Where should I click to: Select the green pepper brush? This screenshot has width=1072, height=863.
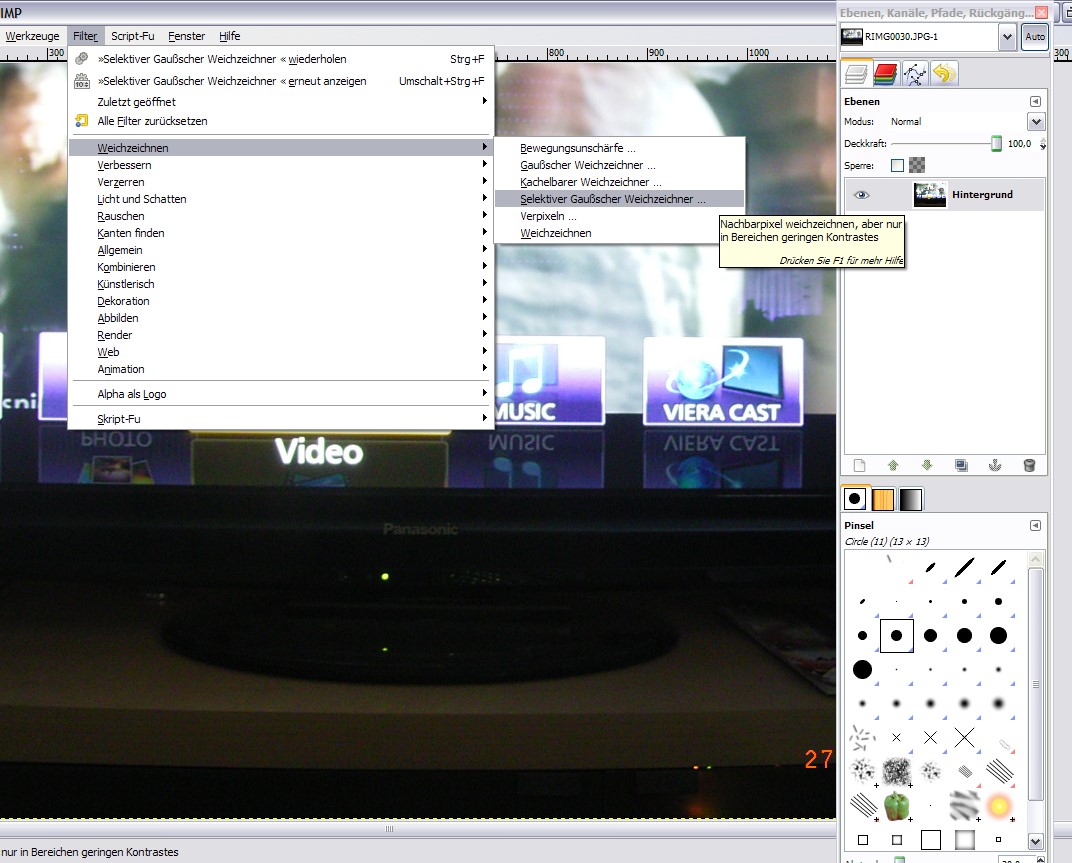click(896, 804)
